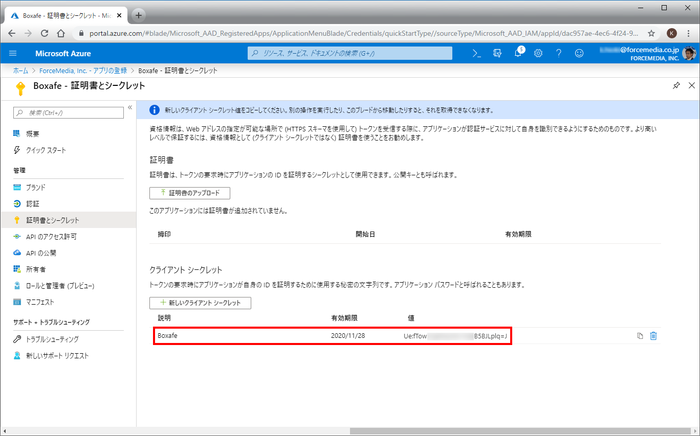This screenshot has width=700, height=436.
Task: Open マニフェスト menu item
Action: pos(40,302)
